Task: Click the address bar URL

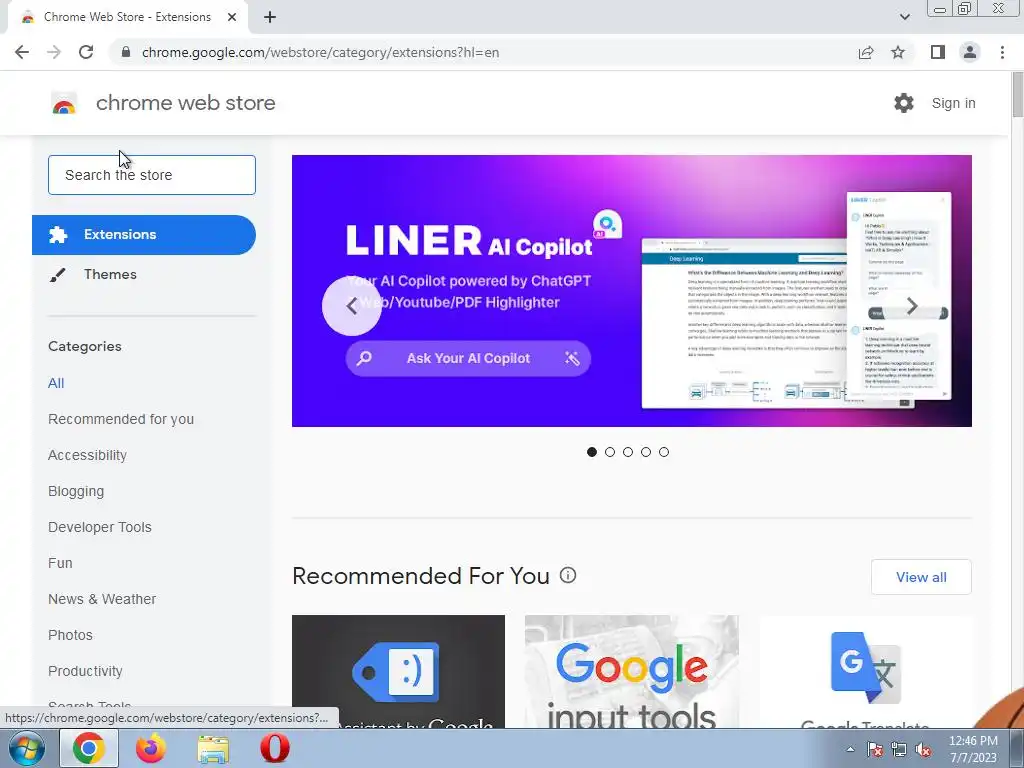Action: point(320,52)
